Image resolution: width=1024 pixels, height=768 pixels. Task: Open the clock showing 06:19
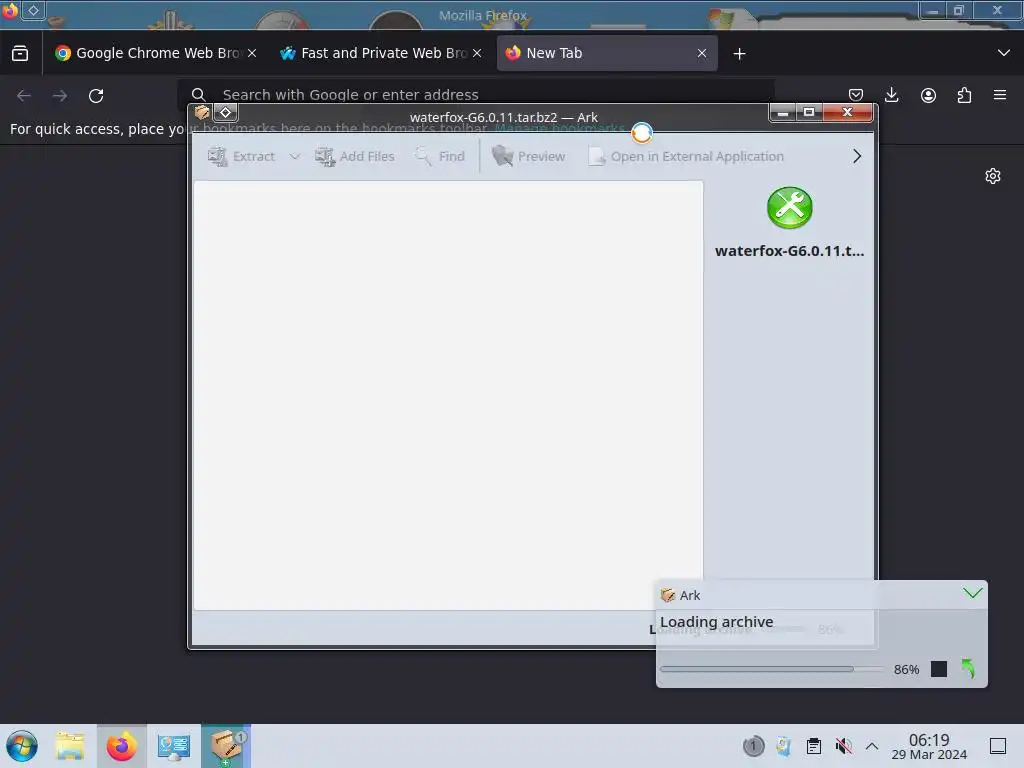pos(929,746)
